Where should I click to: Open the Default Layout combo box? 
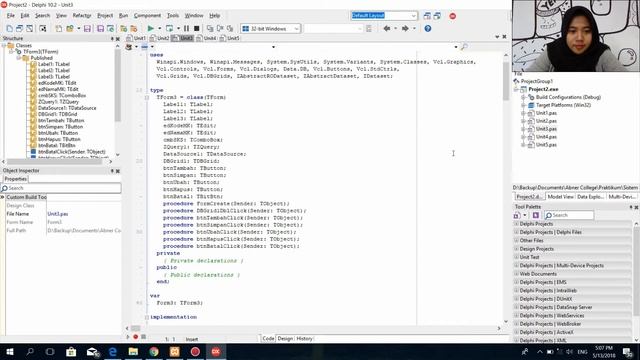pyautogui.click(x=384, y=16)
